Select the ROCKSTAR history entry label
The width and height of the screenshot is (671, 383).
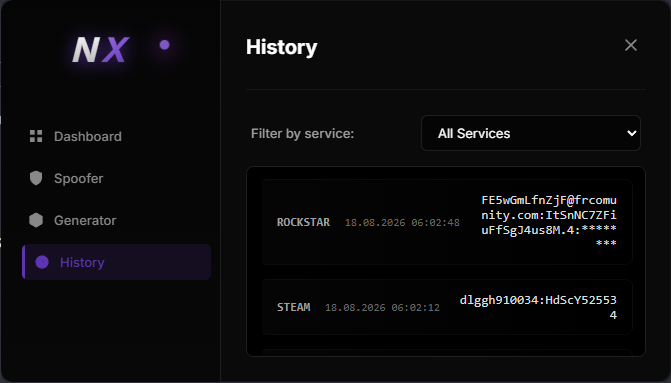[x=303, y=223]
